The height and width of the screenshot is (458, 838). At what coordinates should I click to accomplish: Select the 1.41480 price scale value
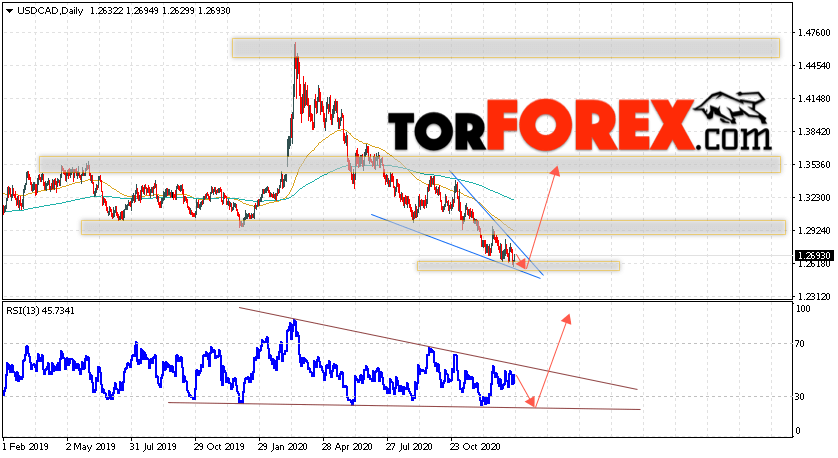pyautogui.click(x=814, y=99)
